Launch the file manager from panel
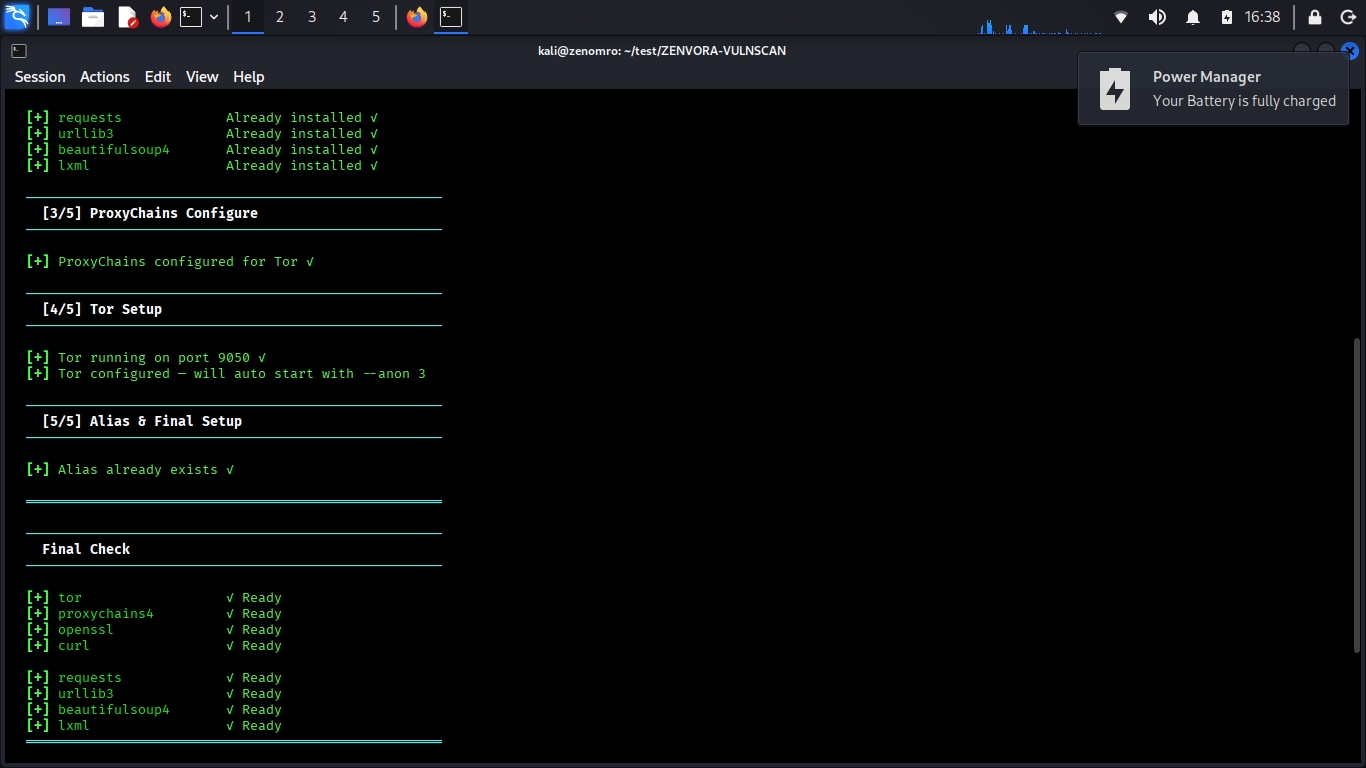Image resolution: width=1366 pixels, height=768 pixels. [x=93, y=17]
